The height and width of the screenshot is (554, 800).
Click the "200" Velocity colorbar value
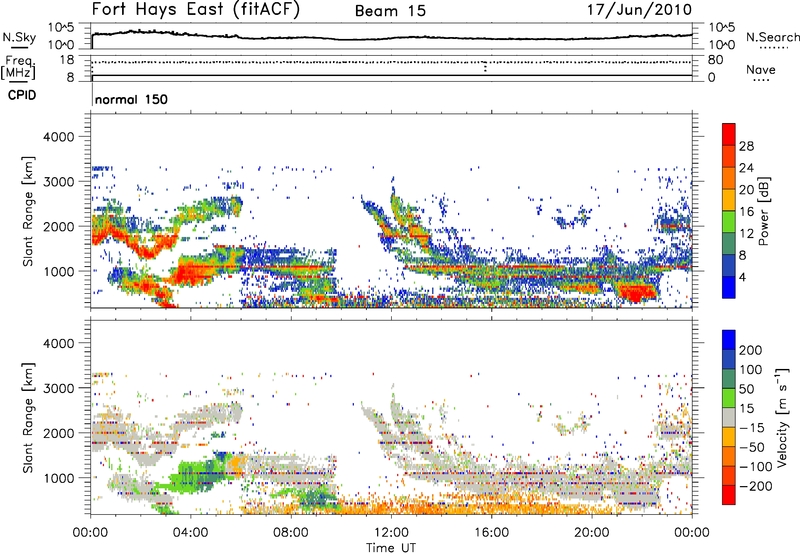(x=751, y=350)
